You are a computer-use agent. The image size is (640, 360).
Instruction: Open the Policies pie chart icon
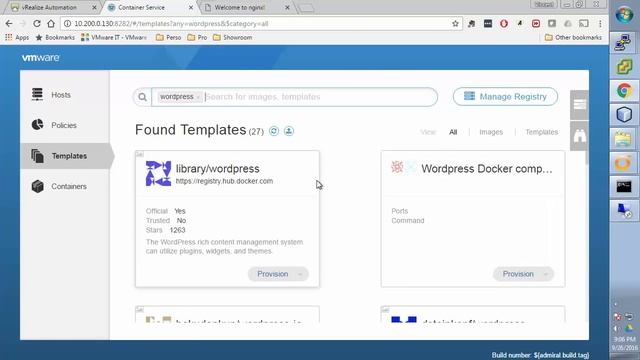click(x=37, y=124)
